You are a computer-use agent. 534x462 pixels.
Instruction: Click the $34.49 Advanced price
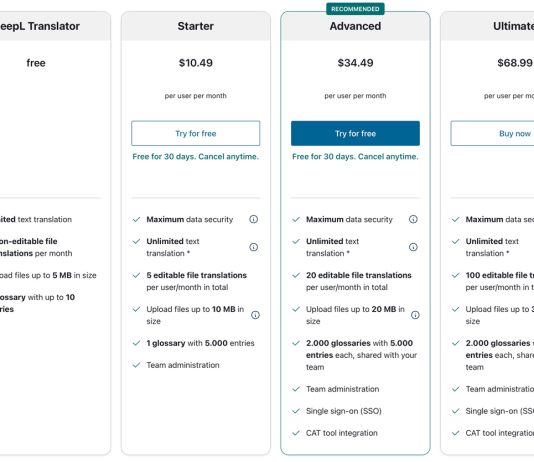(x=355, y=63)
